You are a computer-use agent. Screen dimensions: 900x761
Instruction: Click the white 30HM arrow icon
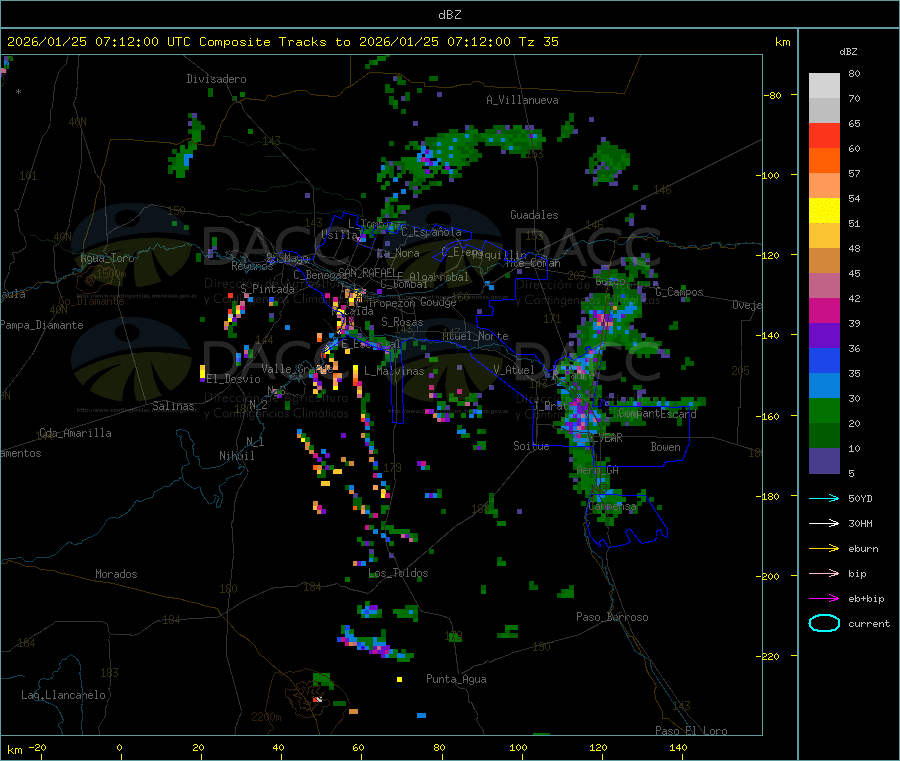coord(824,523)
